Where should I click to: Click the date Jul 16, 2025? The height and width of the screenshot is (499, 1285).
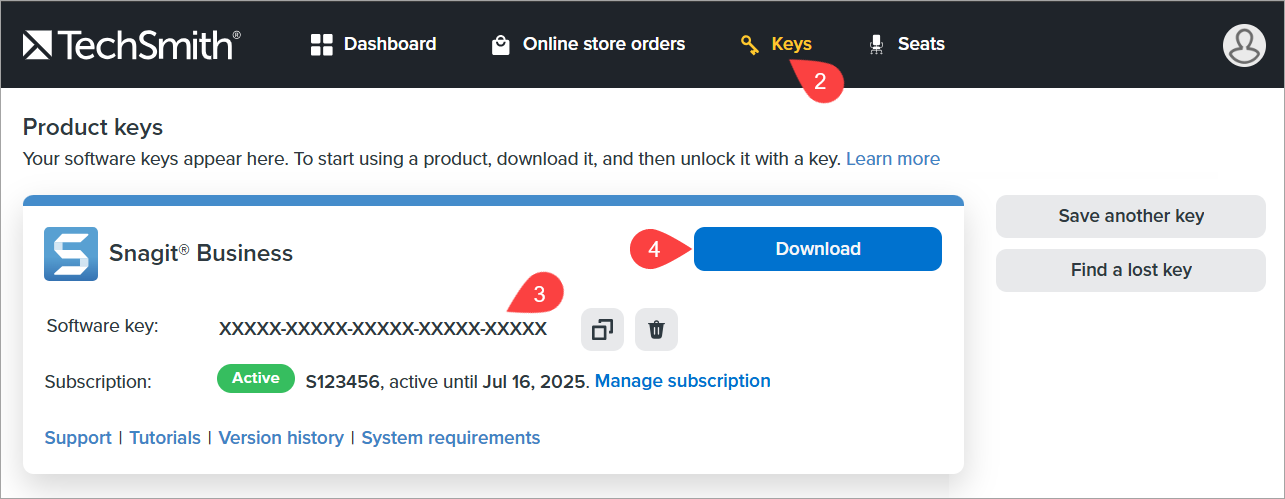click(534, 381)
